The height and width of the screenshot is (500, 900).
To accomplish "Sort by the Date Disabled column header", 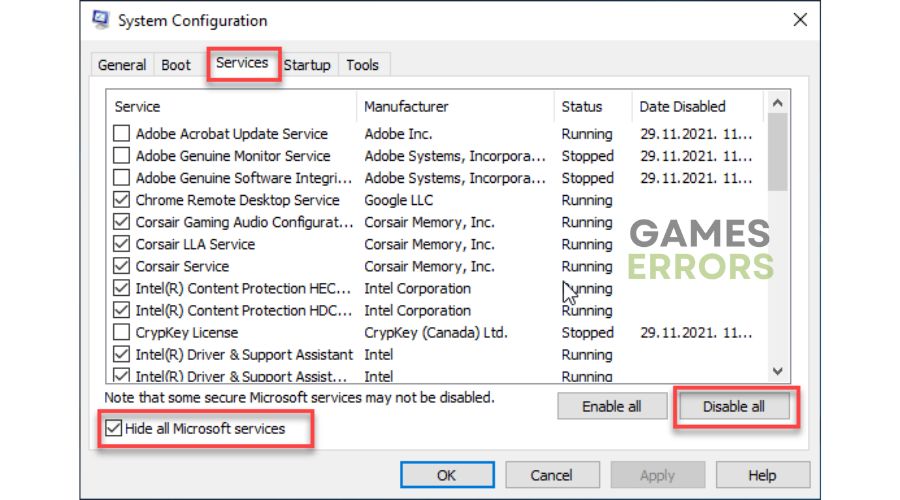I will point(698,106).
